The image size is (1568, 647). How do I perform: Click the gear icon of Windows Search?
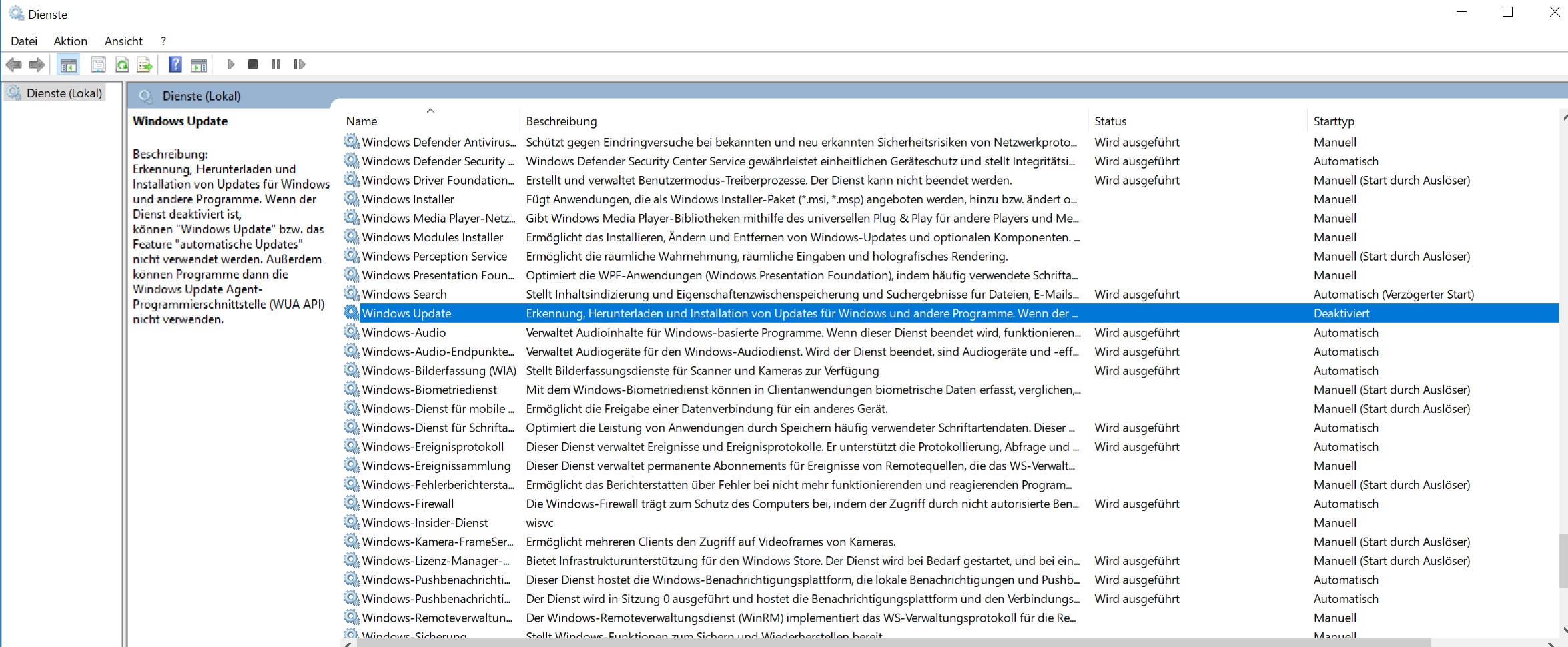coord(352,294)
